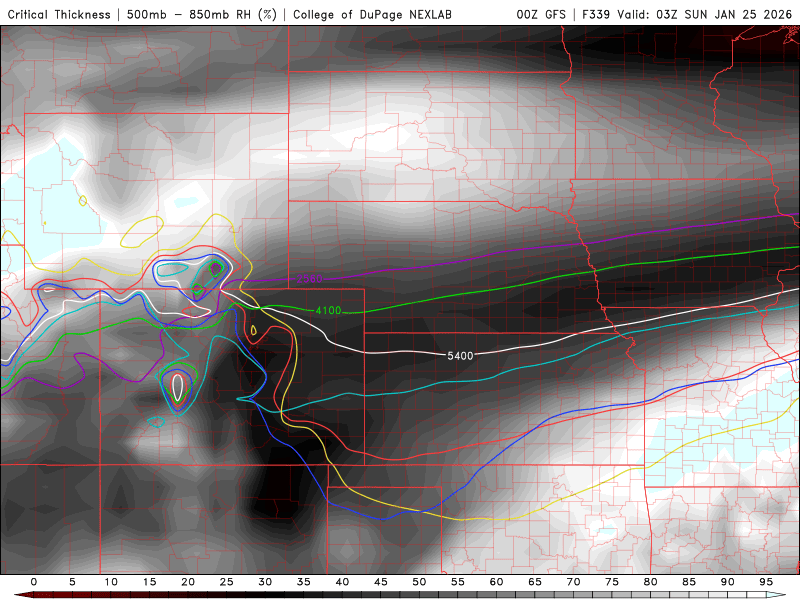The height and width of the screenshot is (600, 800).
Task: Click the "75" value on the colorbar
Action: pos(612,582)
